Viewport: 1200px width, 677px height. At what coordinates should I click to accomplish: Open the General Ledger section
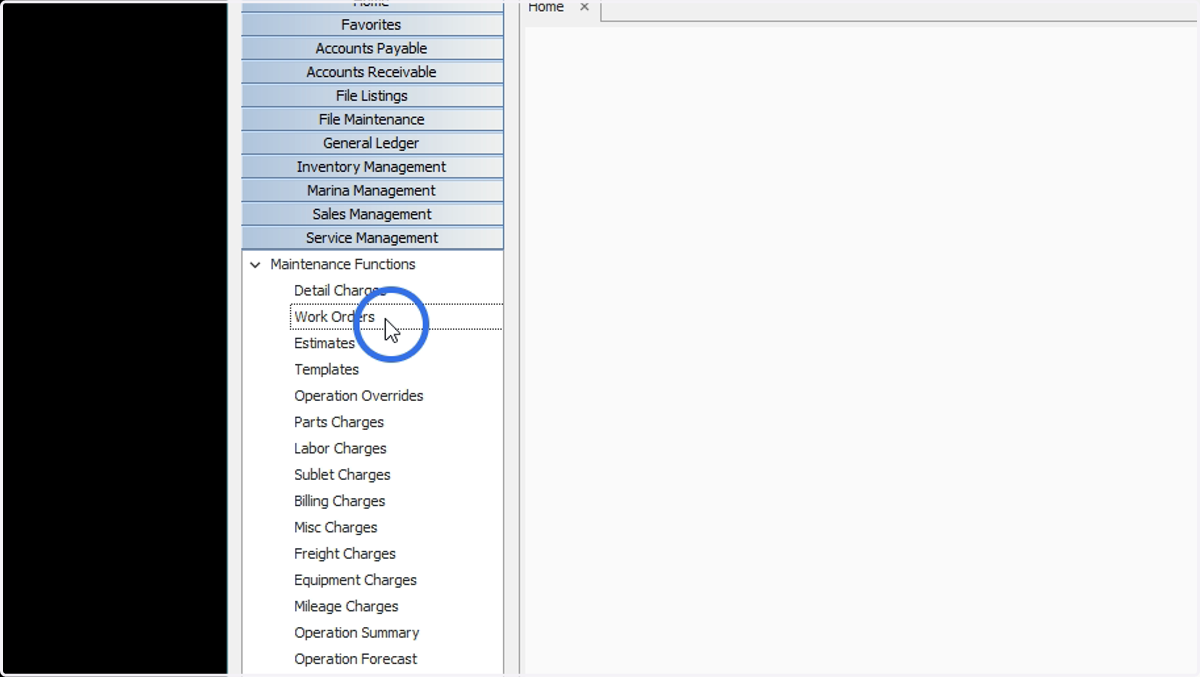(x=372, y=143)
